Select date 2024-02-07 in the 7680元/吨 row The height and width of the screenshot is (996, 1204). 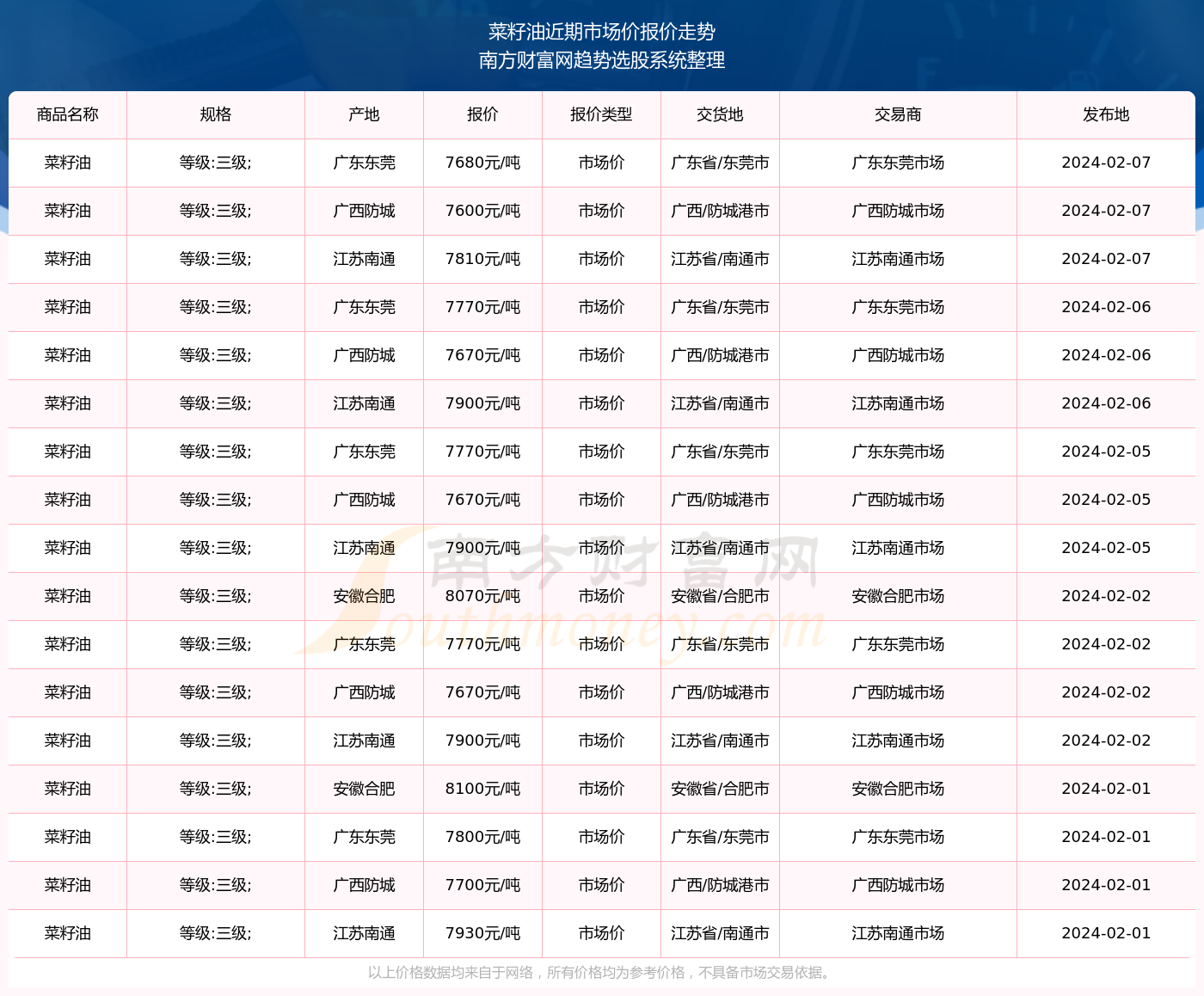pyautogui.click(x=1107, y=163)
